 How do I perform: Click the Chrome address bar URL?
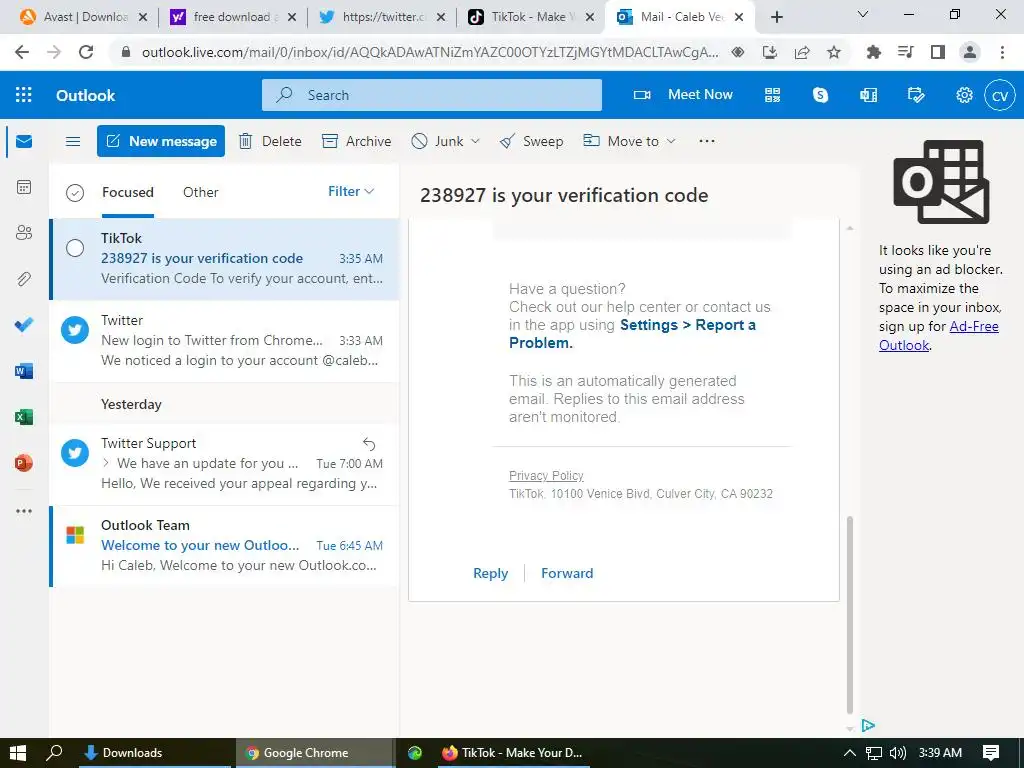(430, 52)
